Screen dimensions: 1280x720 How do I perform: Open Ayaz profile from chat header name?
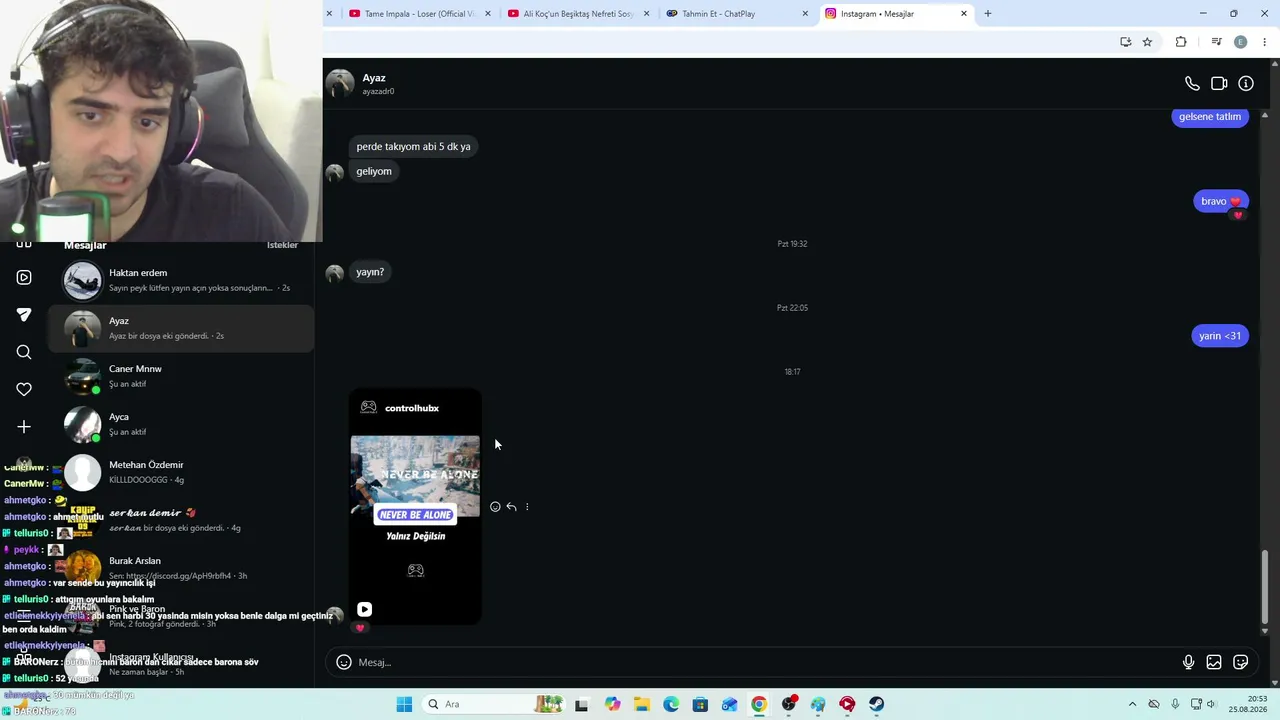(x=374, y=78)
